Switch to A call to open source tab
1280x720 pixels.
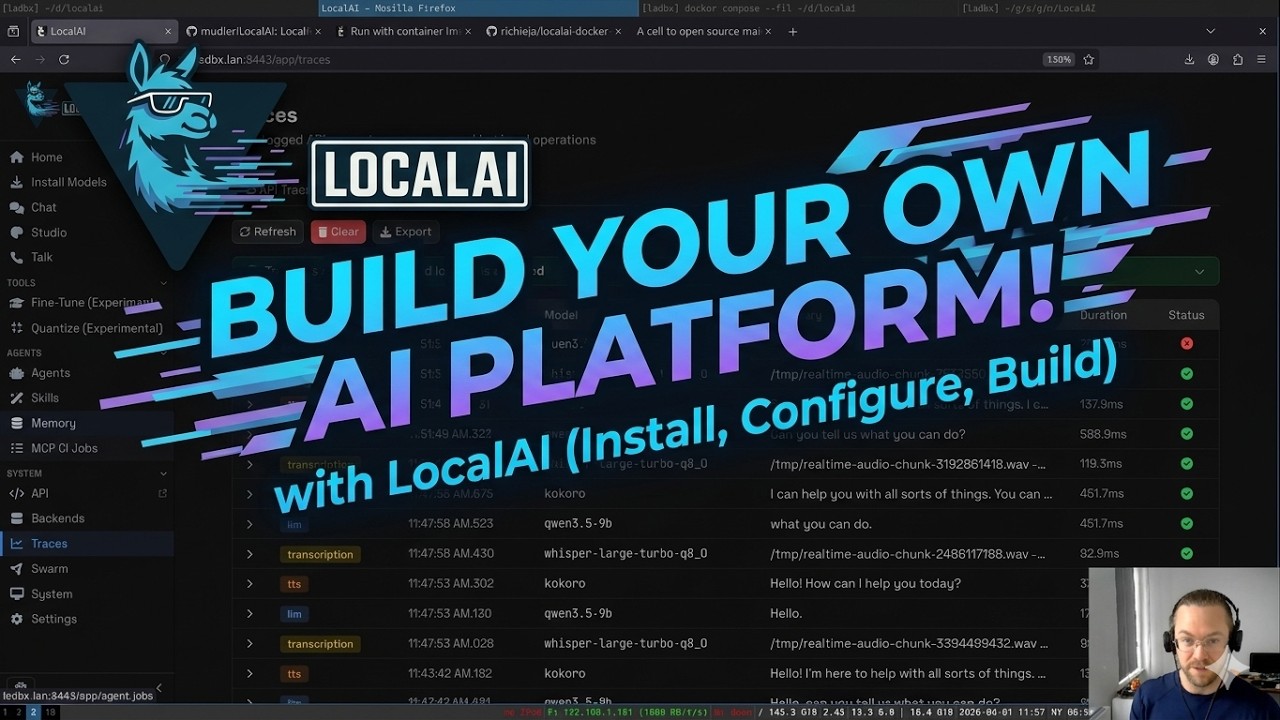[703, 31]
